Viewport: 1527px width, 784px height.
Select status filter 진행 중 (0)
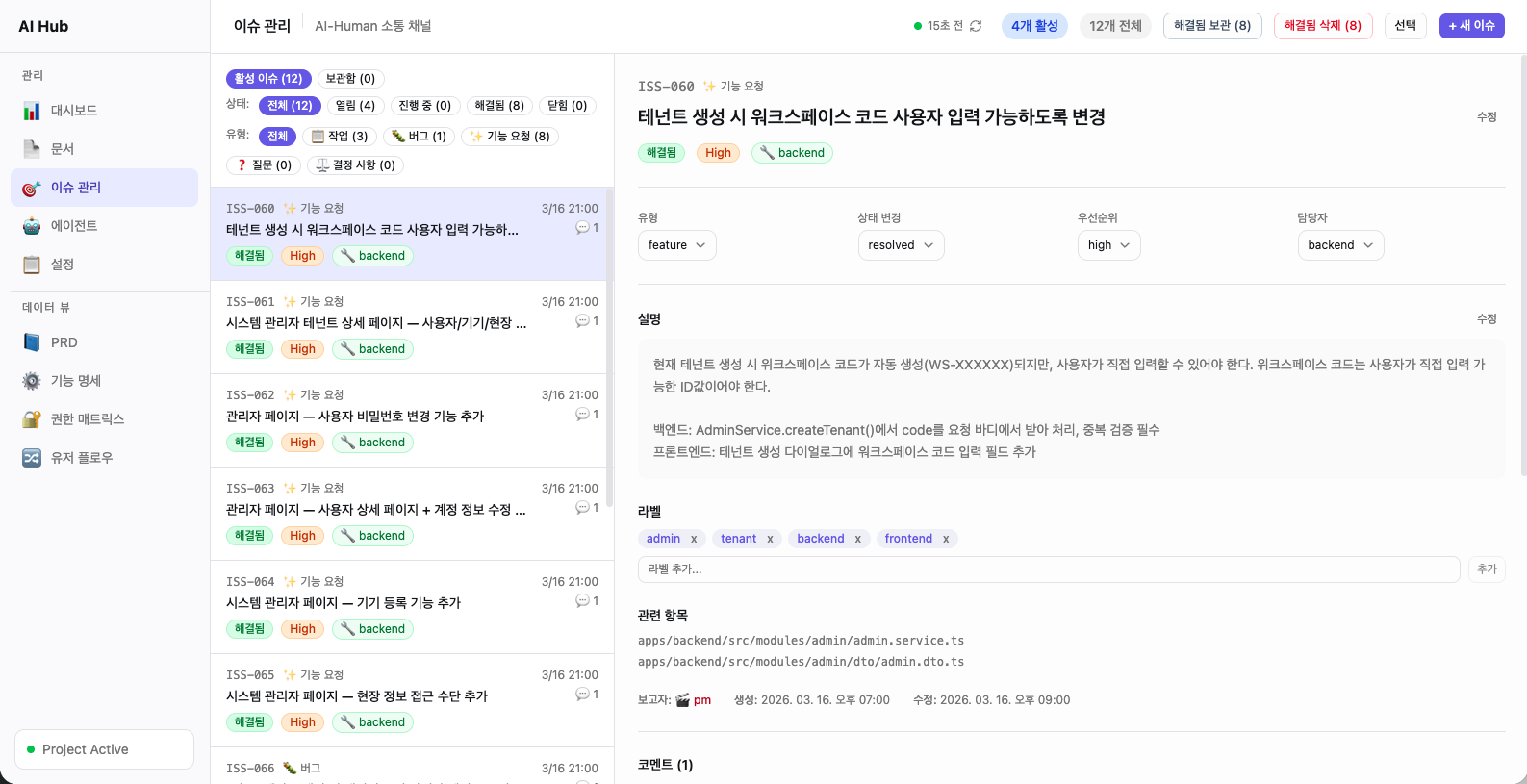[x=424, y=106]
